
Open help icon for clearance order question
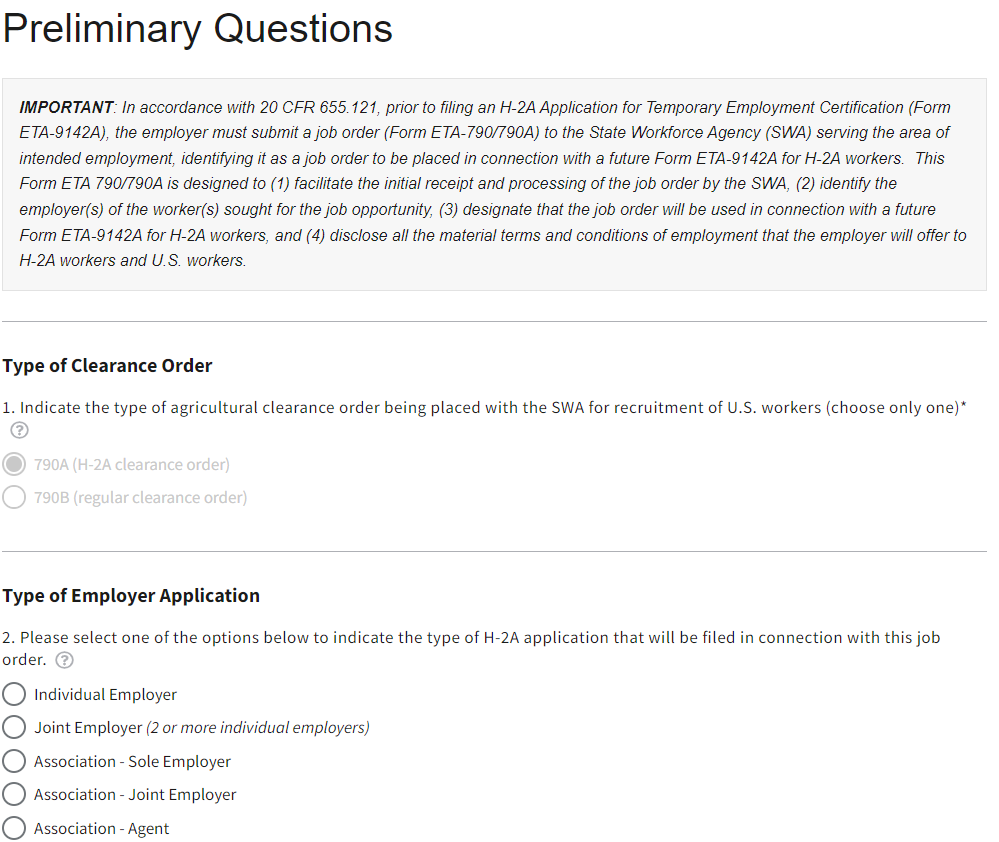18,431
